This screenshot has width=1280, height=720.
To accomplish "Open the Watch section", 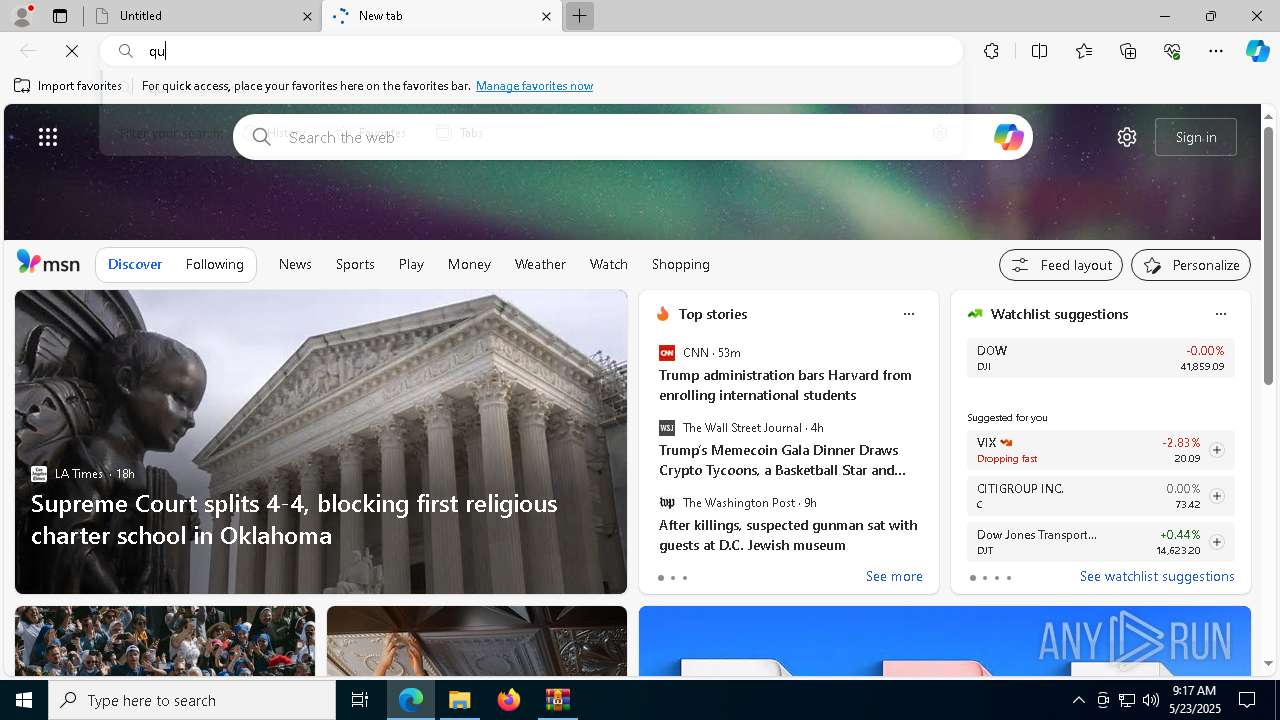I will tap(609, 264).
